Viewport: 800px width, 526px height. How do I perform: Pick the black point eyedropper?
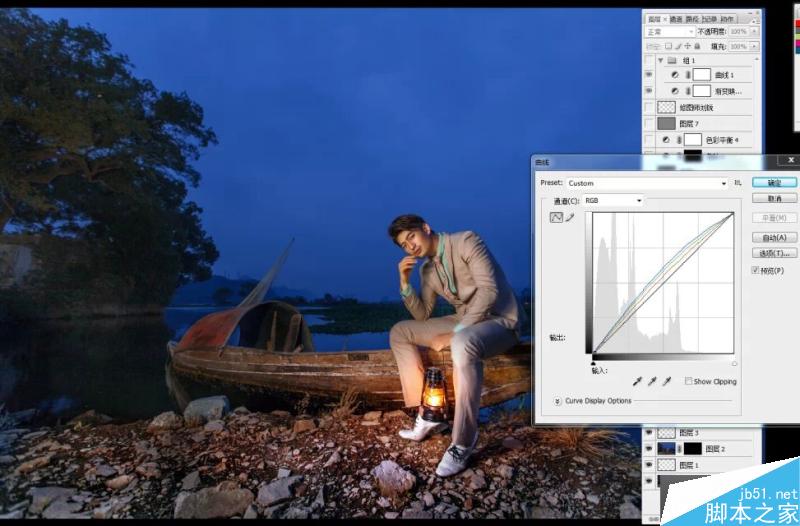click(637, 381)
